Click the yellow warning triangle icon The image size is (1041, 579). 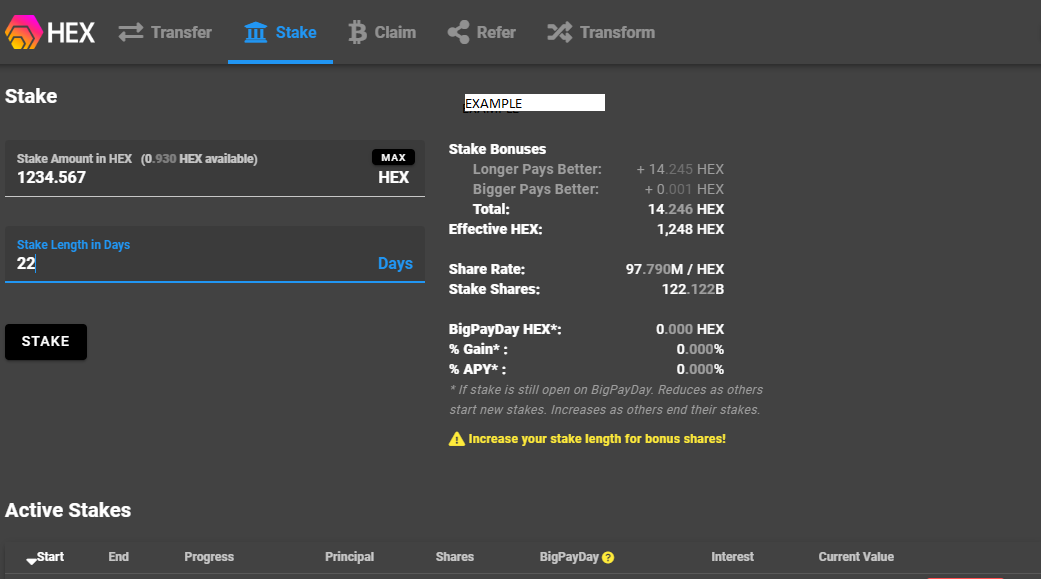(x=457, y=439)
